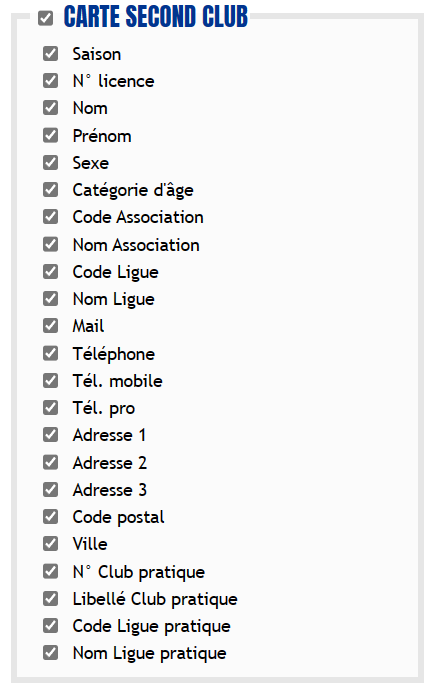Disable the Sexe field checkbox
Screen dimensions: 433x698
51,162
